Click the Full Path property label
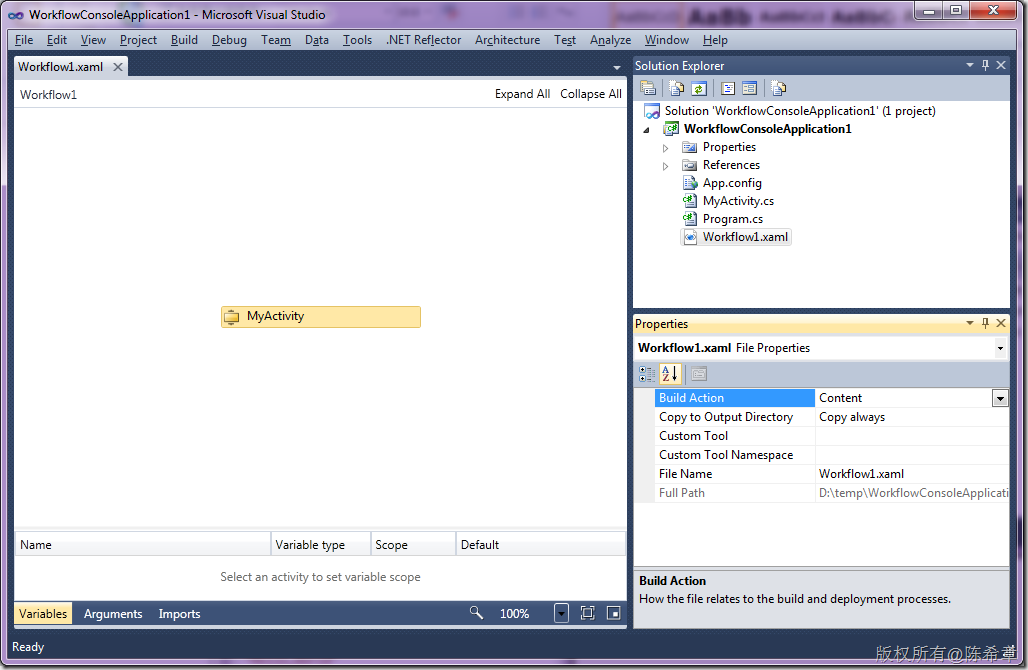 (x=681, y=493)
